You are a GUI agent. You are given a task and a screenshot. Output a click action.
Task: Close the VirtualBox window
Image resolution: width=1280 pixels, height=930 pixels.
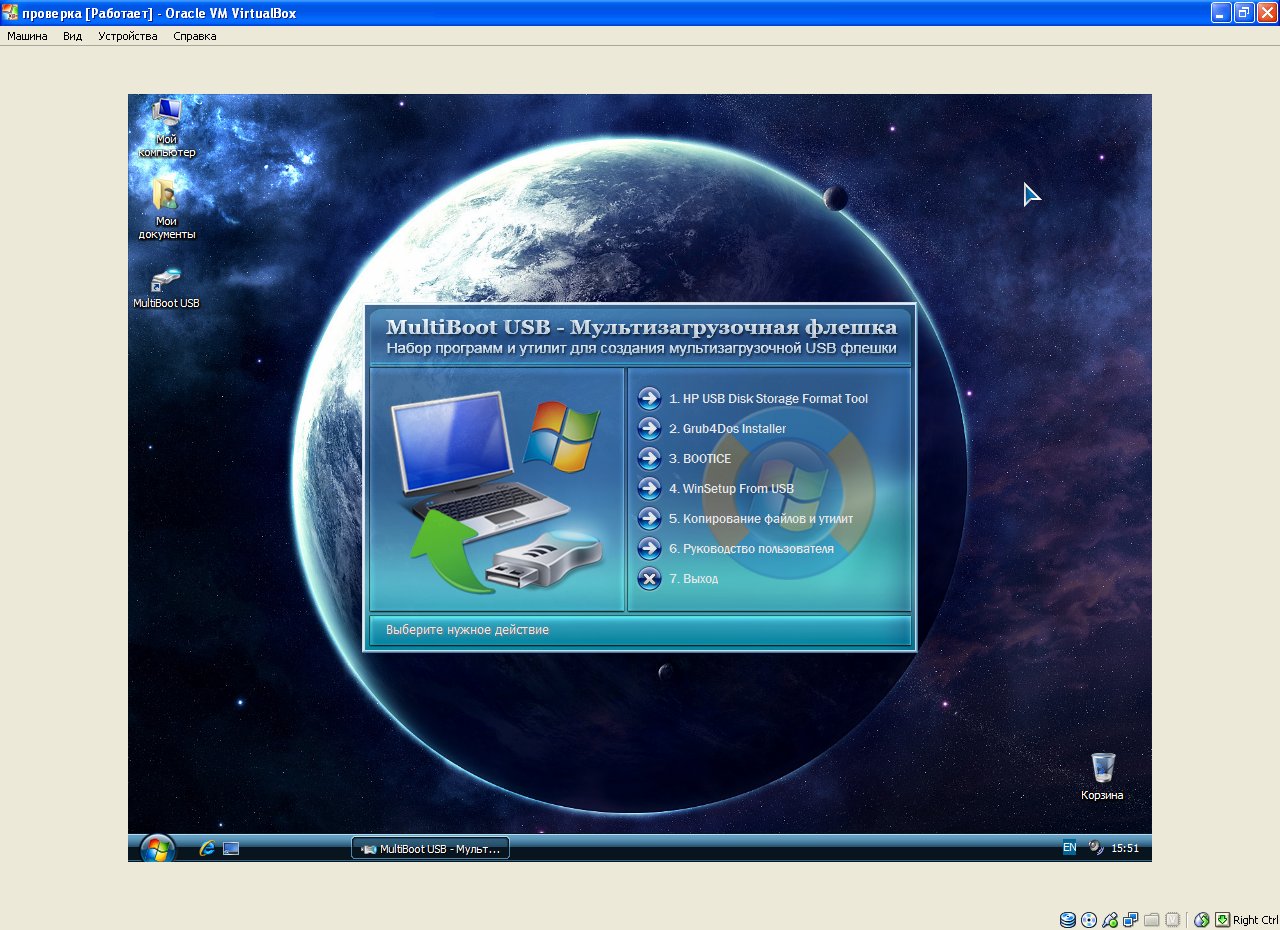[1267, 12]
